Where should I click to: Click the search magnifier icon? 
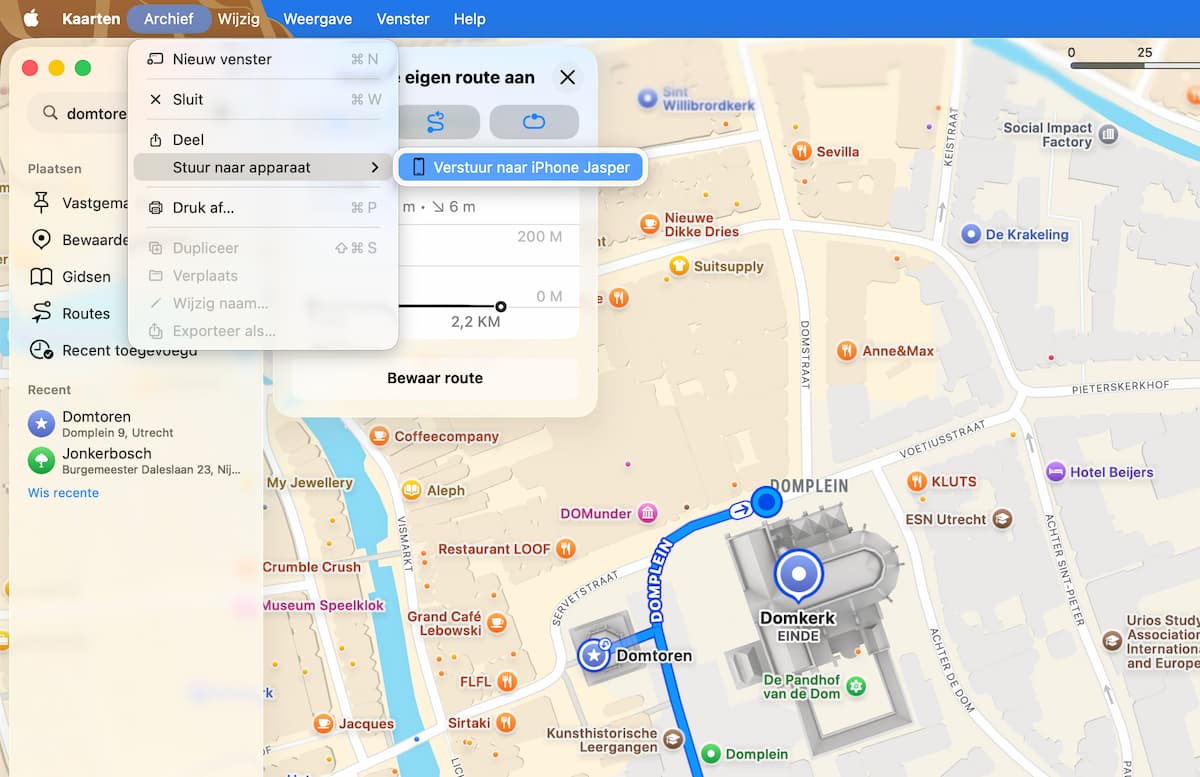(x=49, y=113)
